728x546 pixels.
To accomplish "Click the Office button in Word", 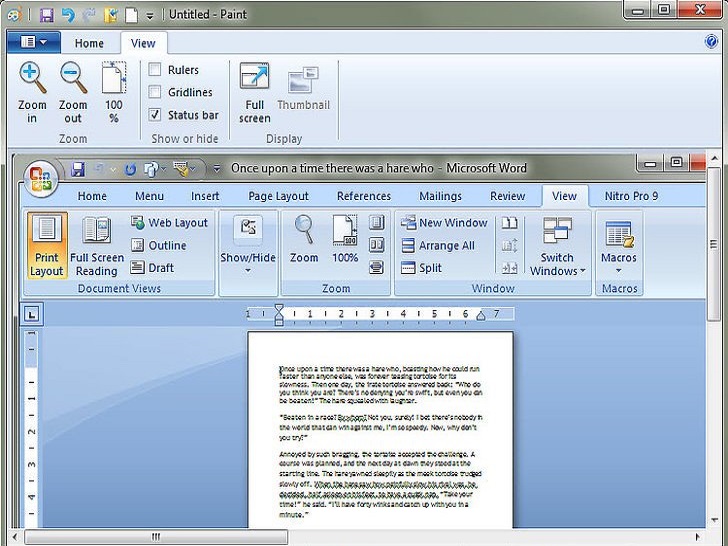I will 41,179.
